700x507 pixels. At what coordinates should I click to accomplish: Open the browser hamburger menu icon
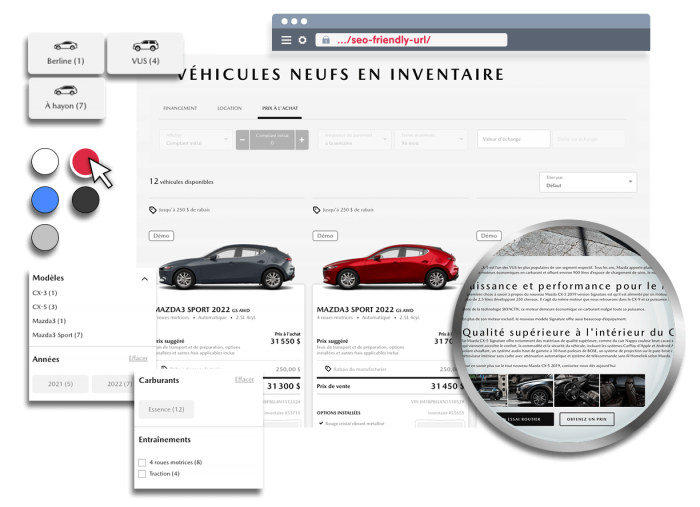(x=286, y=40)
